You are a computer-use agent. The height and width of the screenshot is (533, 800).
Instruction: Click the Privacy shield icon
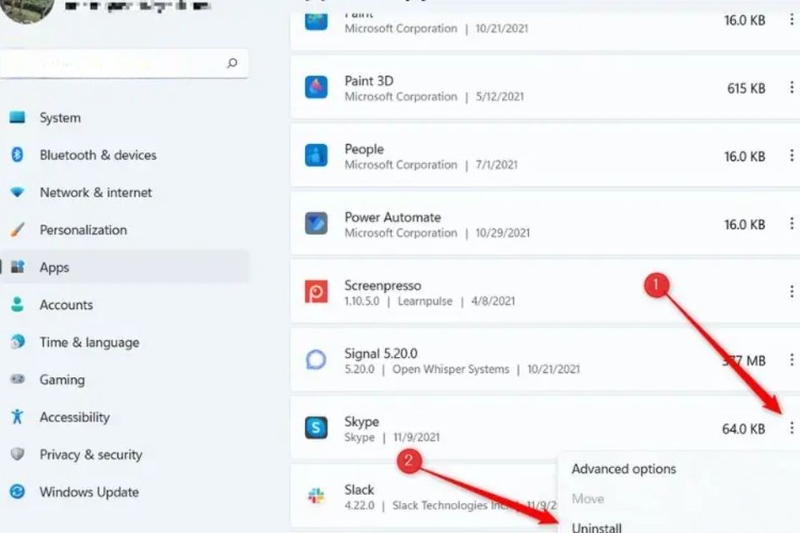click(x=17, y=454)
